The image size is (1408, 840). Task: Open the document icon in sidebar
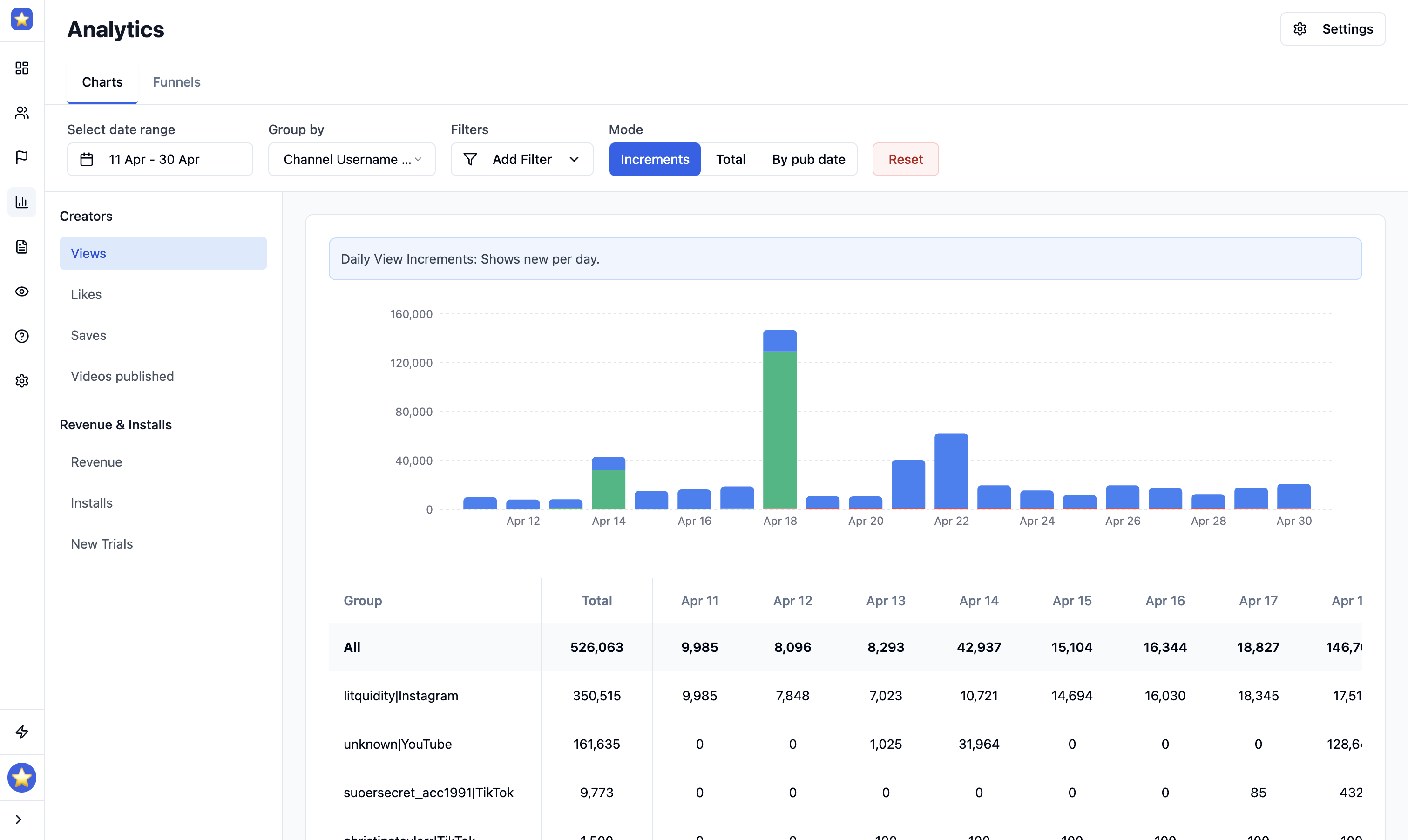(21, 247)
